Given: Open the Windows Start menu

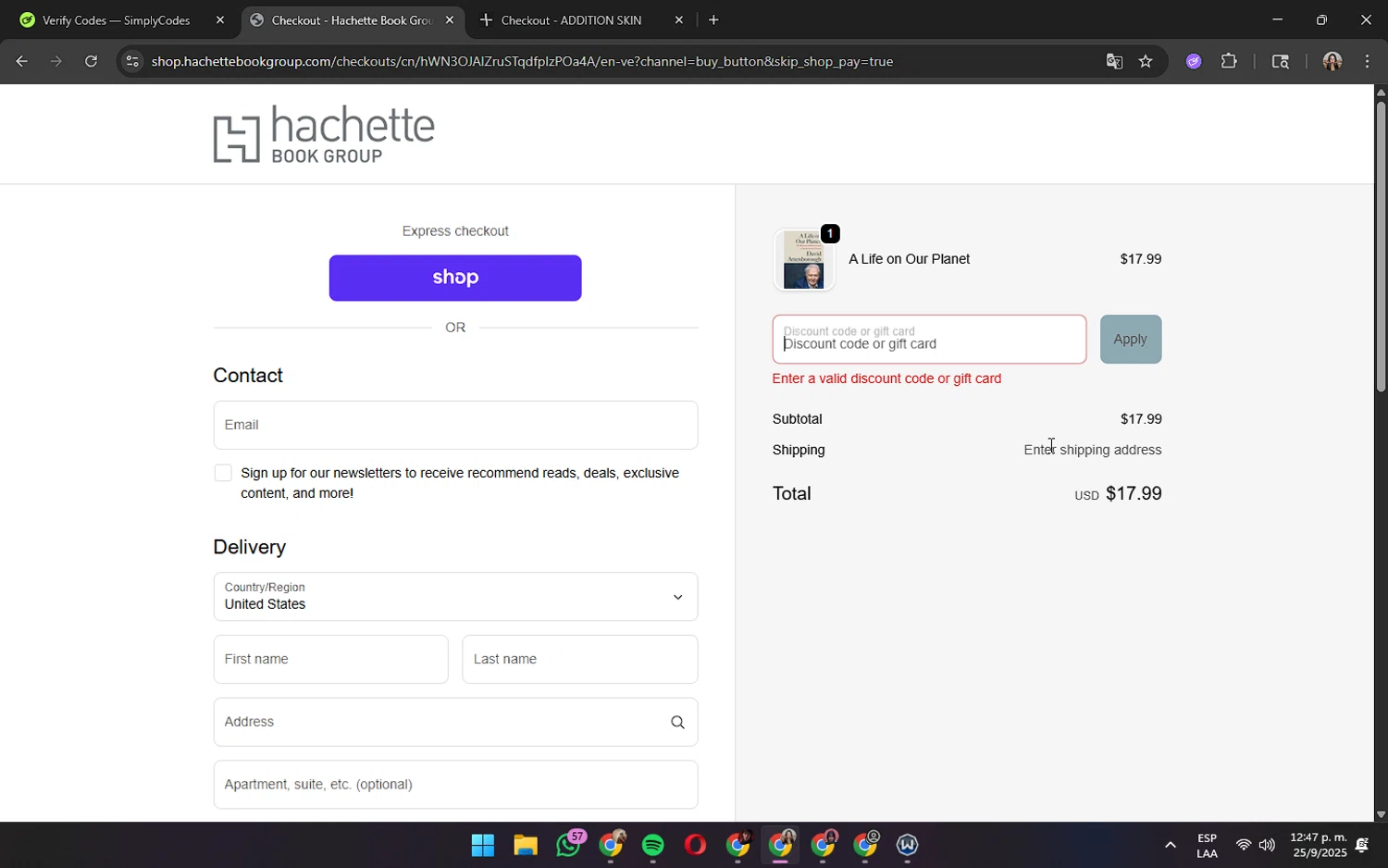Looking at the screenshot, I should [x=482, y=845].
